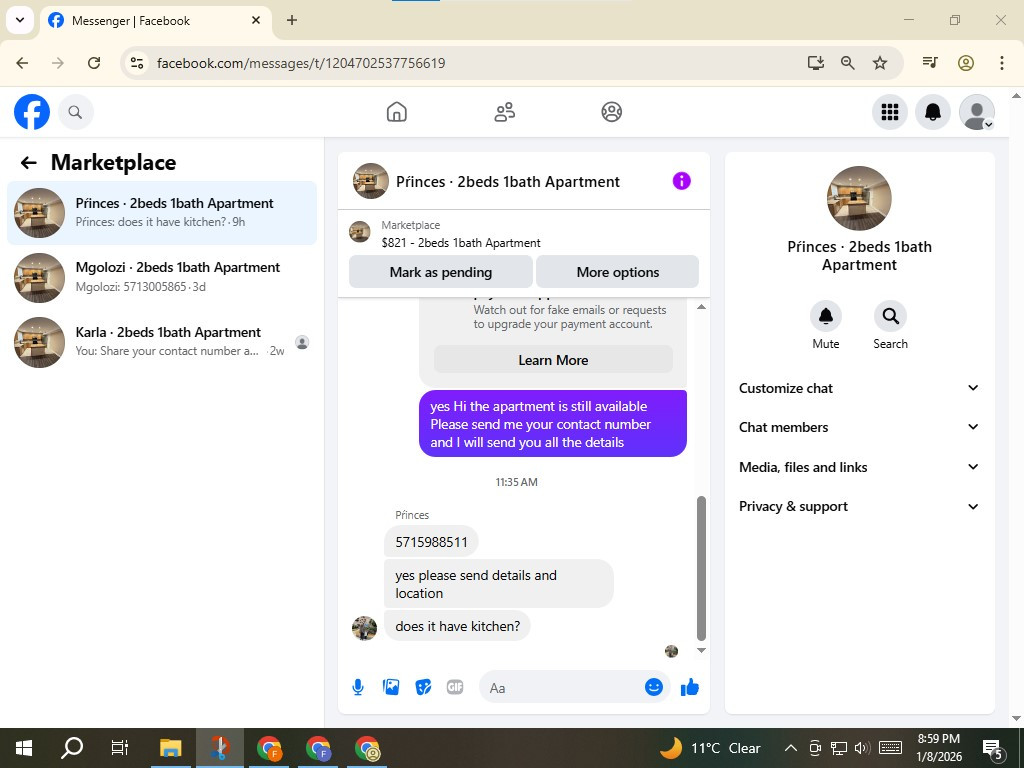Screen dimensions: 1024x768
Task: Expand the Customize chat section
Action: 859,388
